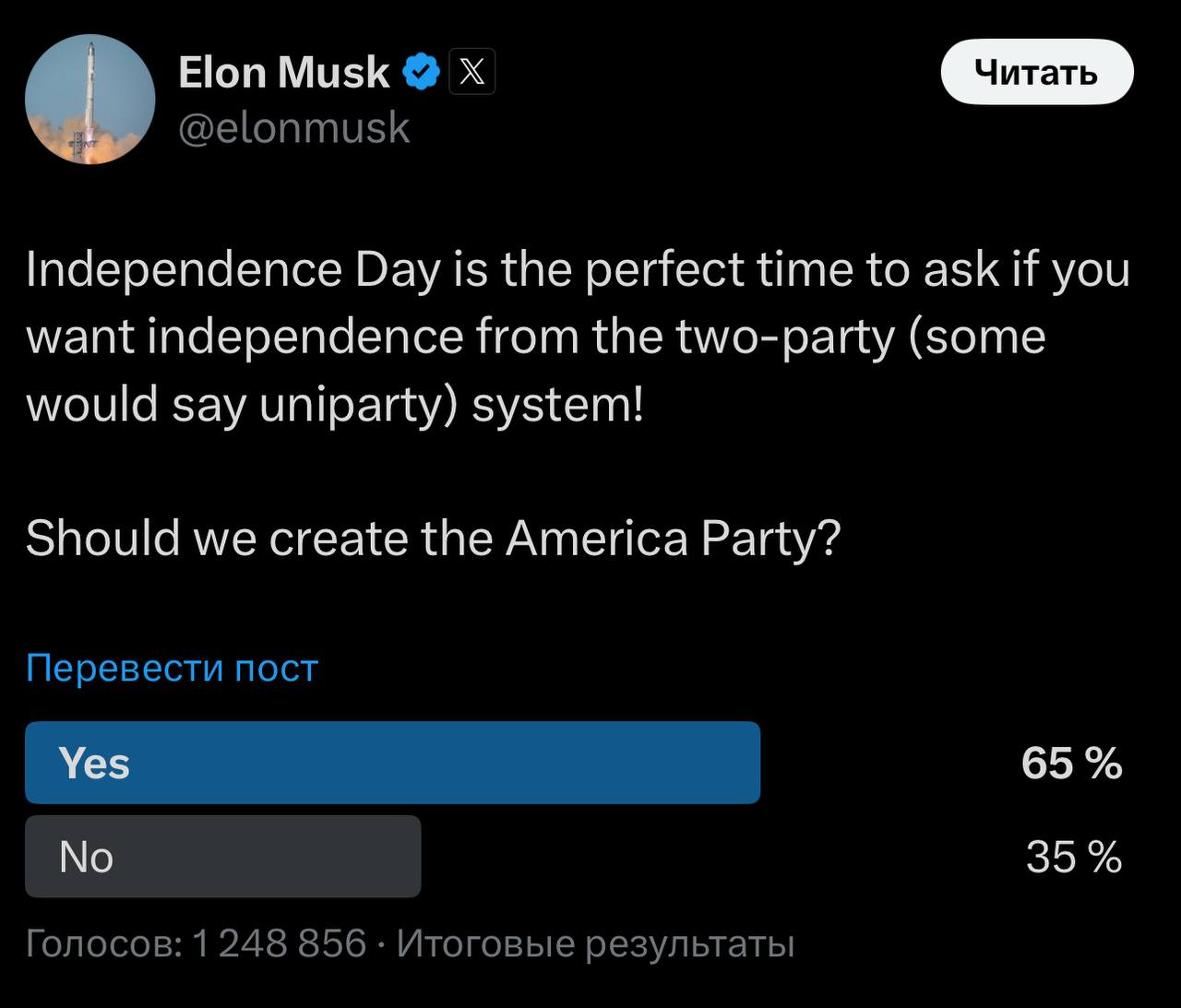Click the "65 %" result percentage
The width and height of the screenshot is (1181, 1008).
coord(1071,764)
